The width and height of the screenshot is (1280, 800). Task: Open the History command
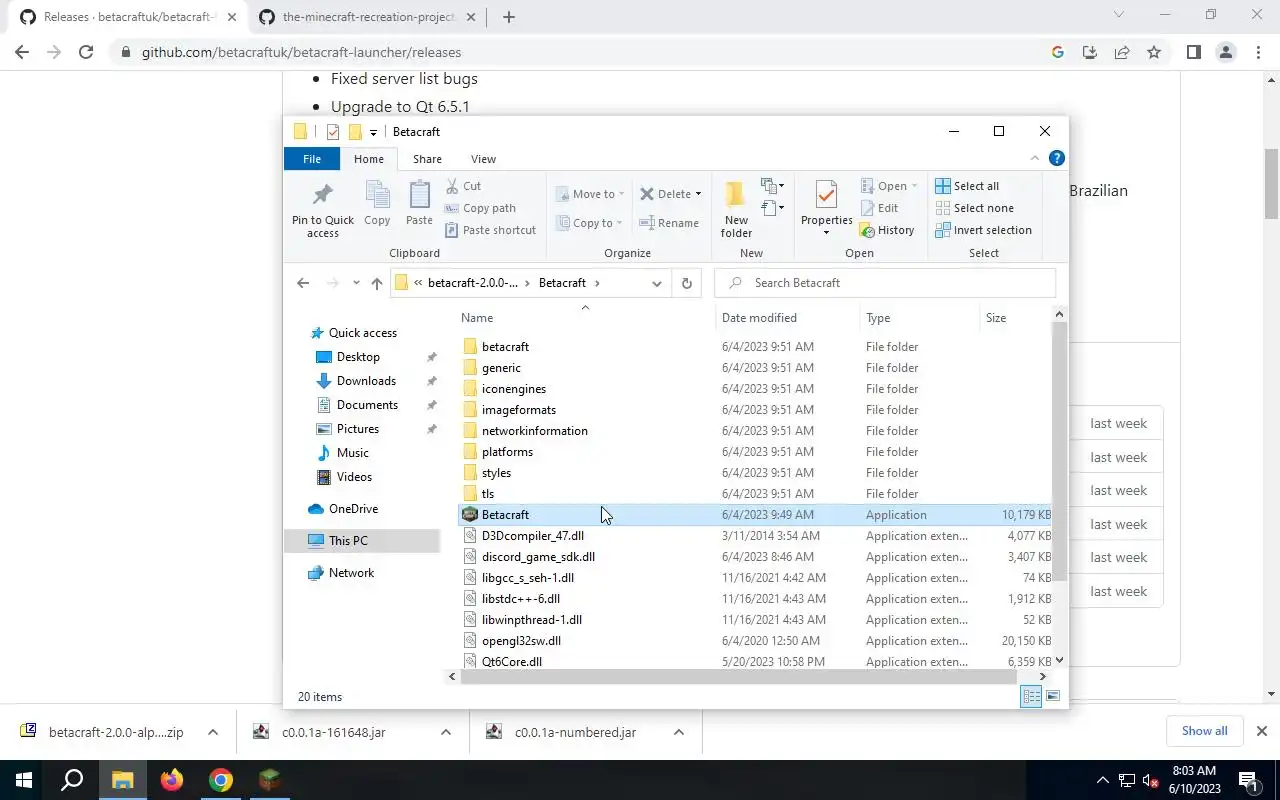(887, 230)
